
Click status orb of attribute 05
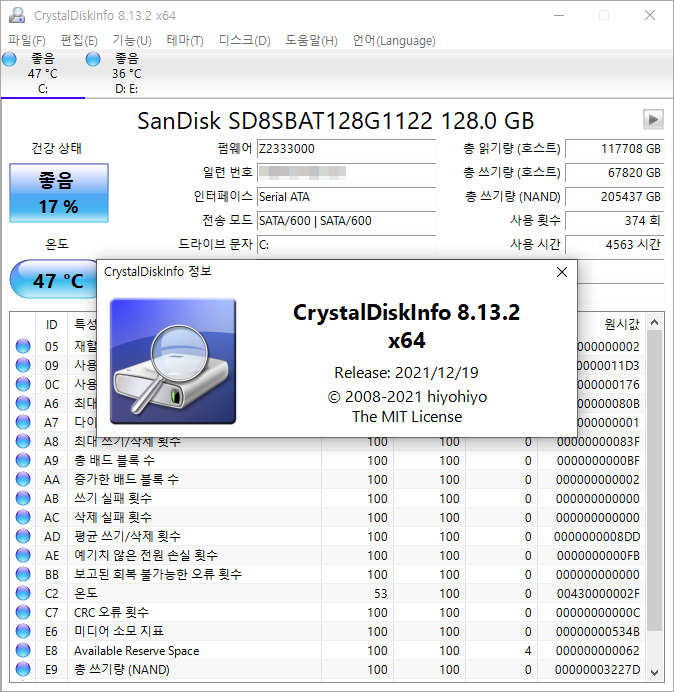pyautogui.click(x=23, y=346)
